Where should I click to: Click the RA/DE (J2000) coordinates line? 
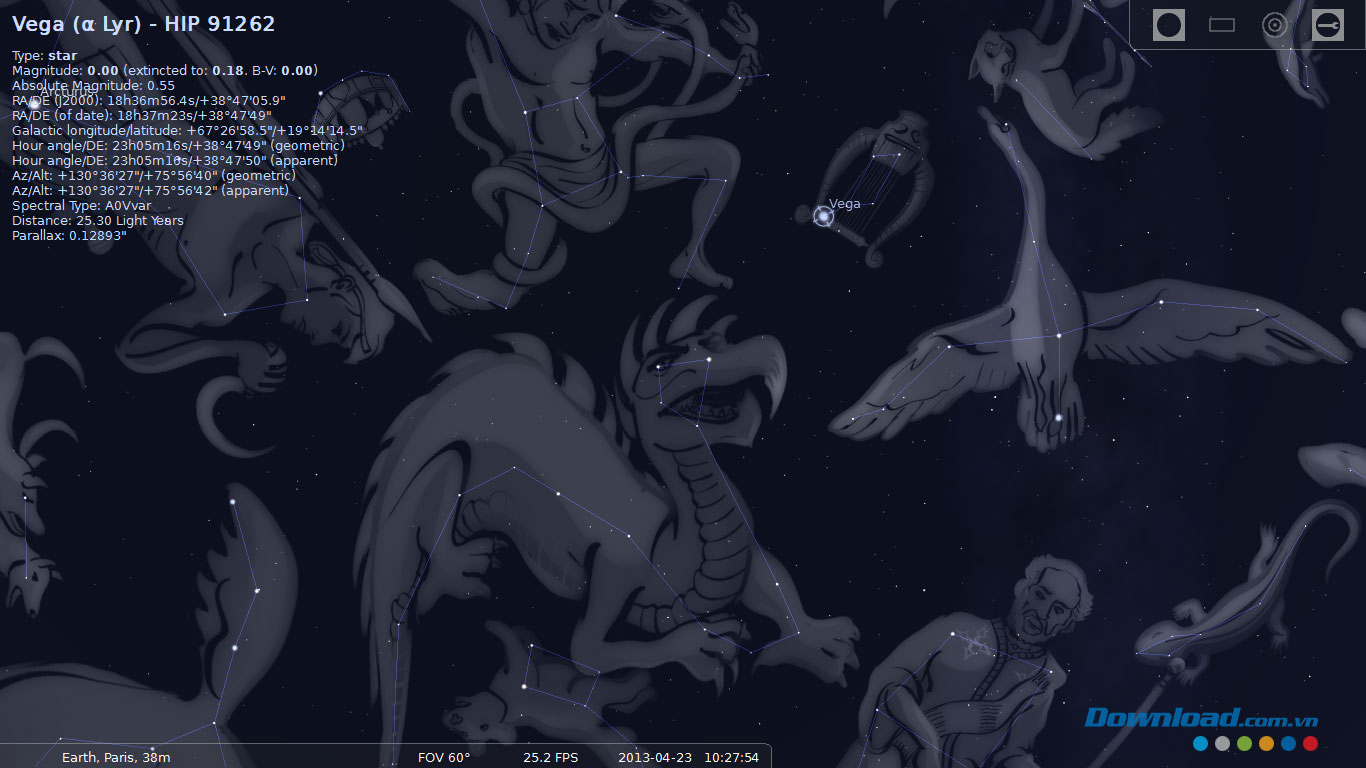149,101
